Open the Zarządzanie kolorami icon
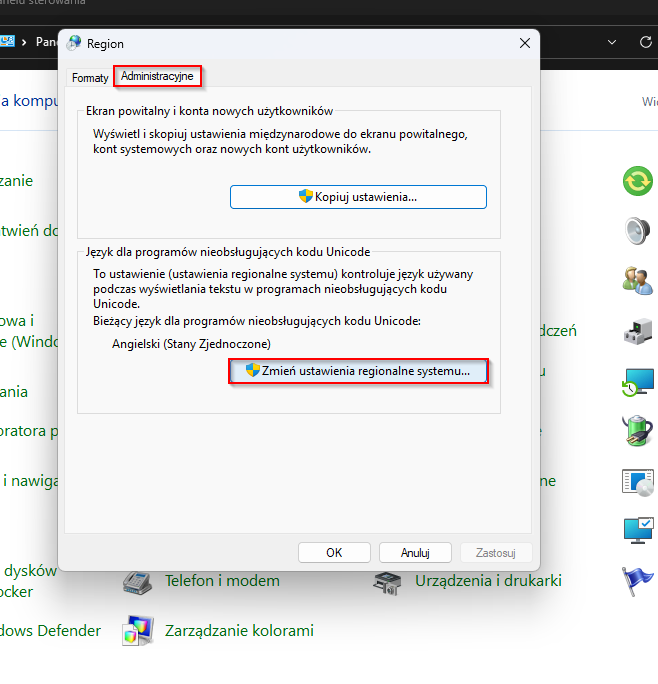The width and height of the screenshot is (658, 684). (137, 631)
